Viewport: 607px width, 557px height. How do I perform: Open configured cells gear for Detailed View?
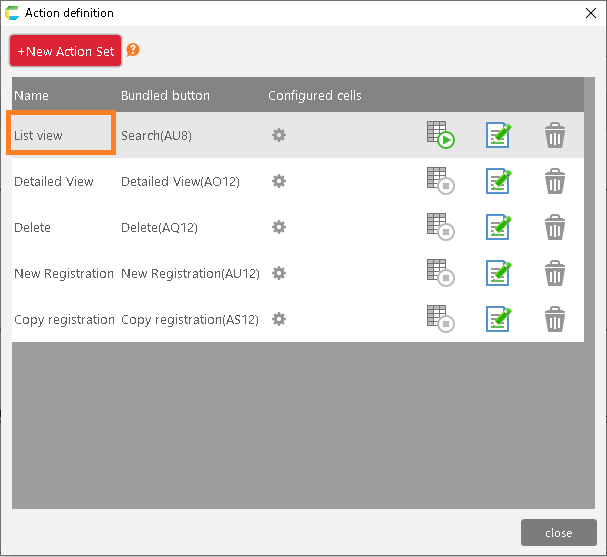(x=279, y=181)
